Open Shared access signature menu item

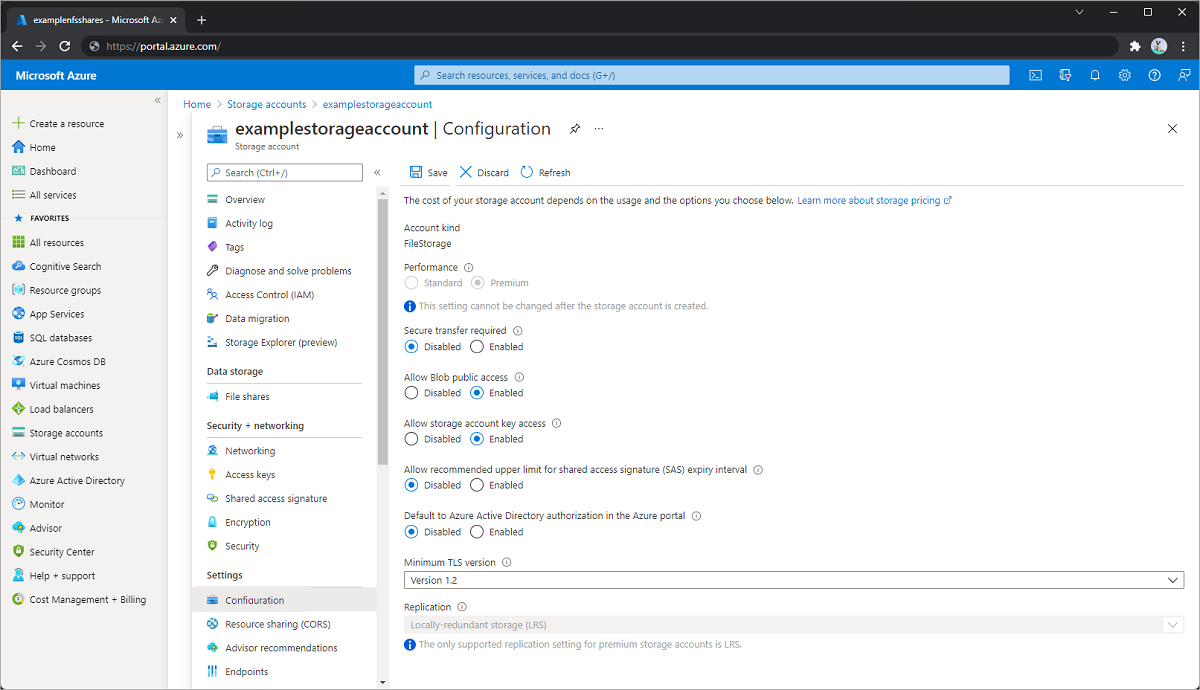point(276,499)
